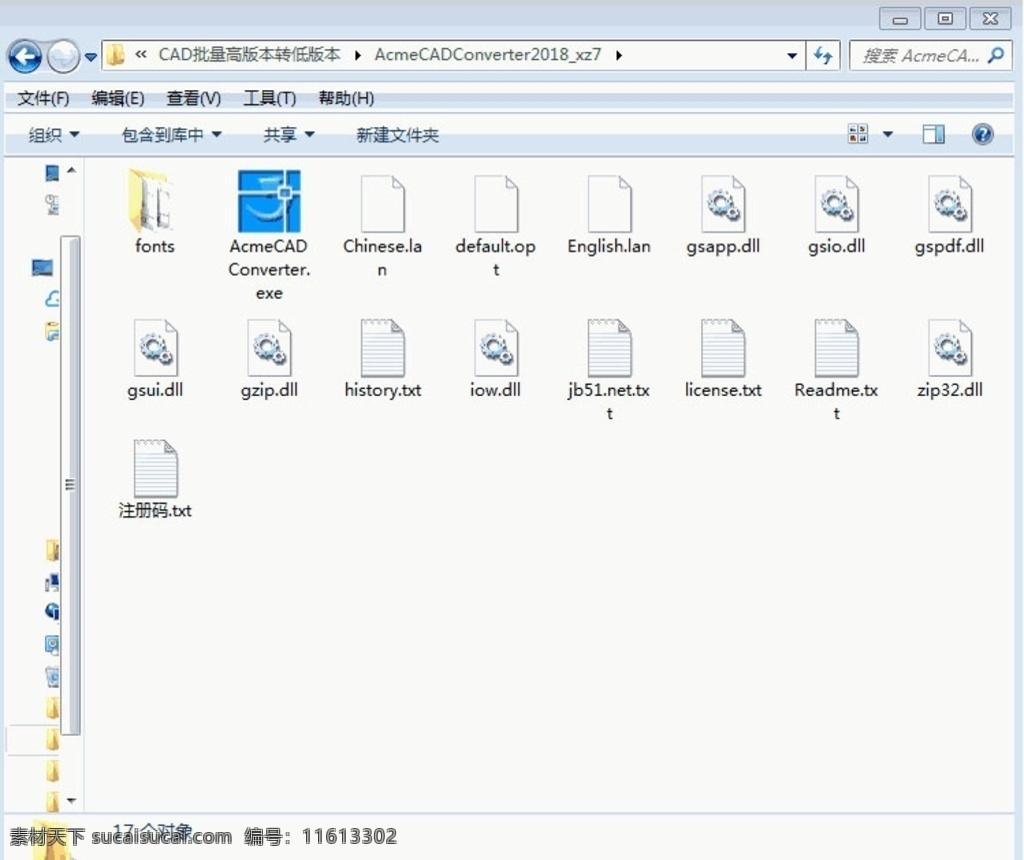Select the gsui.dll file icon

coord(155,348)
